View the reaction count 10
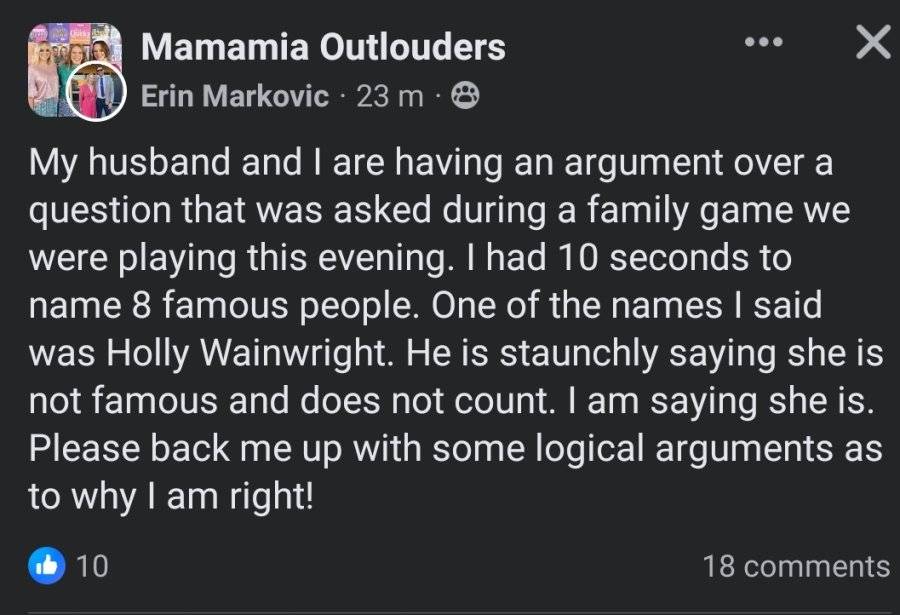The width and height of the screenshot is (900, 615). coord(92,566)
